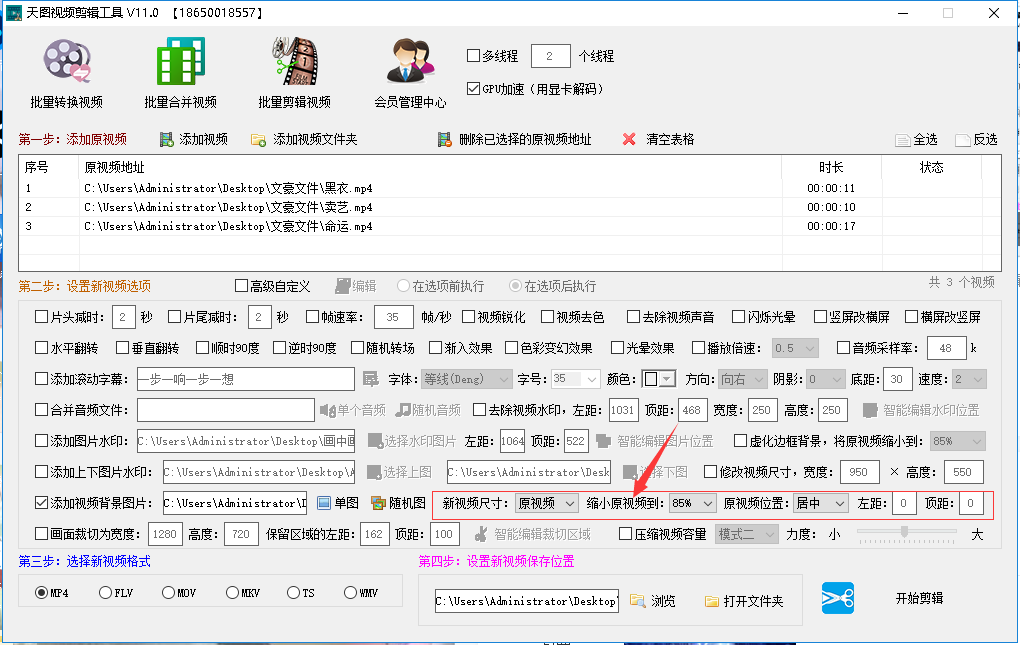This screenshot has width=1020, height=645.
Task: Enable the 高级自定义 checkbox
Action: coord(241,285)
